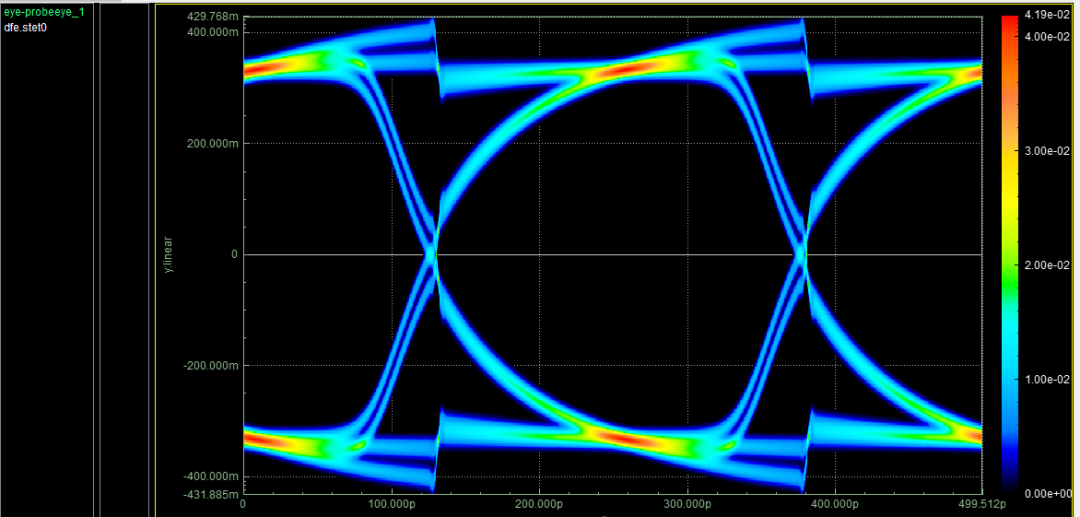Image resolution: width=1080 pixels, height=517 pixels.
Task: Click the -431.885m y-axis minimum value
Action: pyautogui.click(x=211, y=494)
